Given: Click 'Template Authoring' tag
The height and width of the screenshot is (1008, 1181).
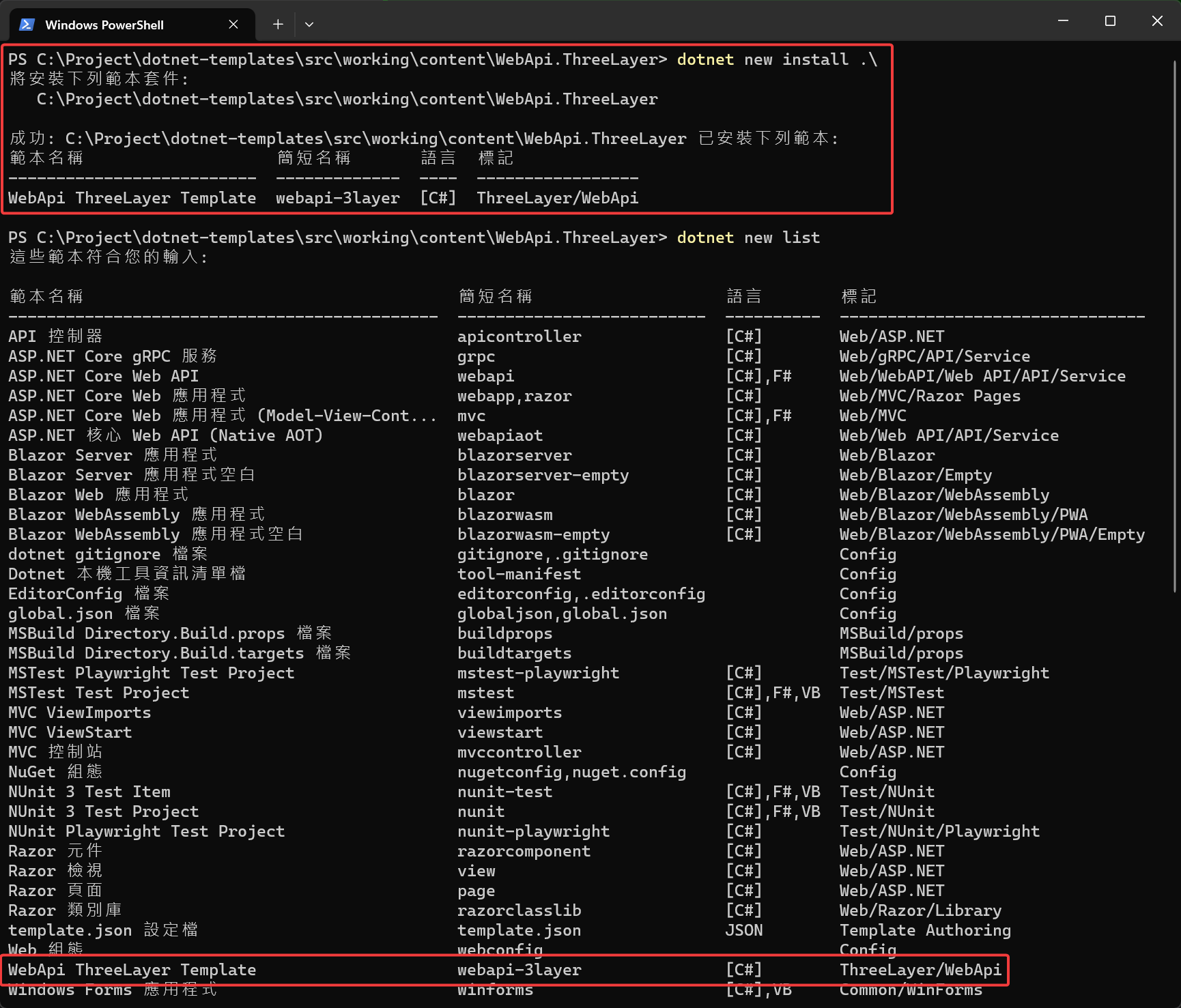Looking at the screenshot, I should click(926, 931).
